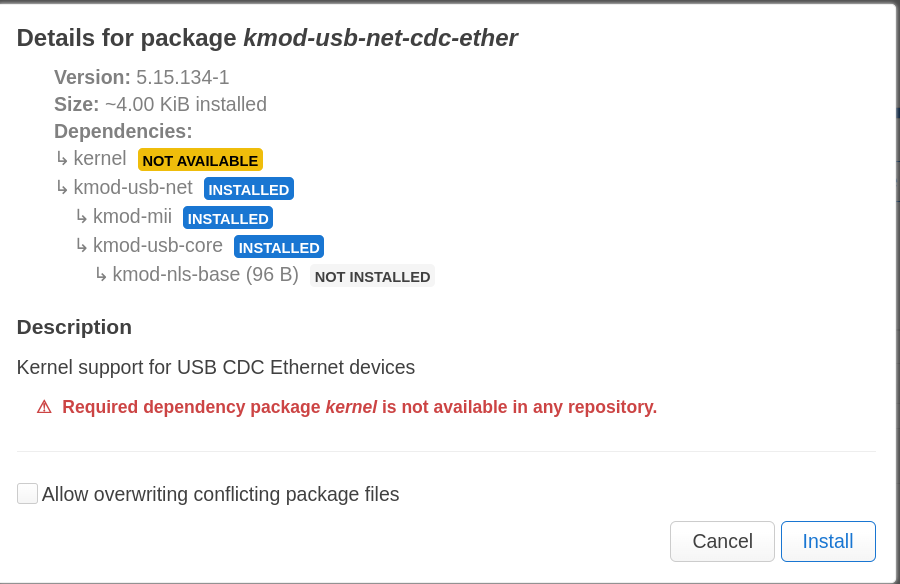The height and width of the screenshot is (584, 900).
Task: Enable Allow overwriting conflicting package files checkbox
Action: tap(28, 493)
